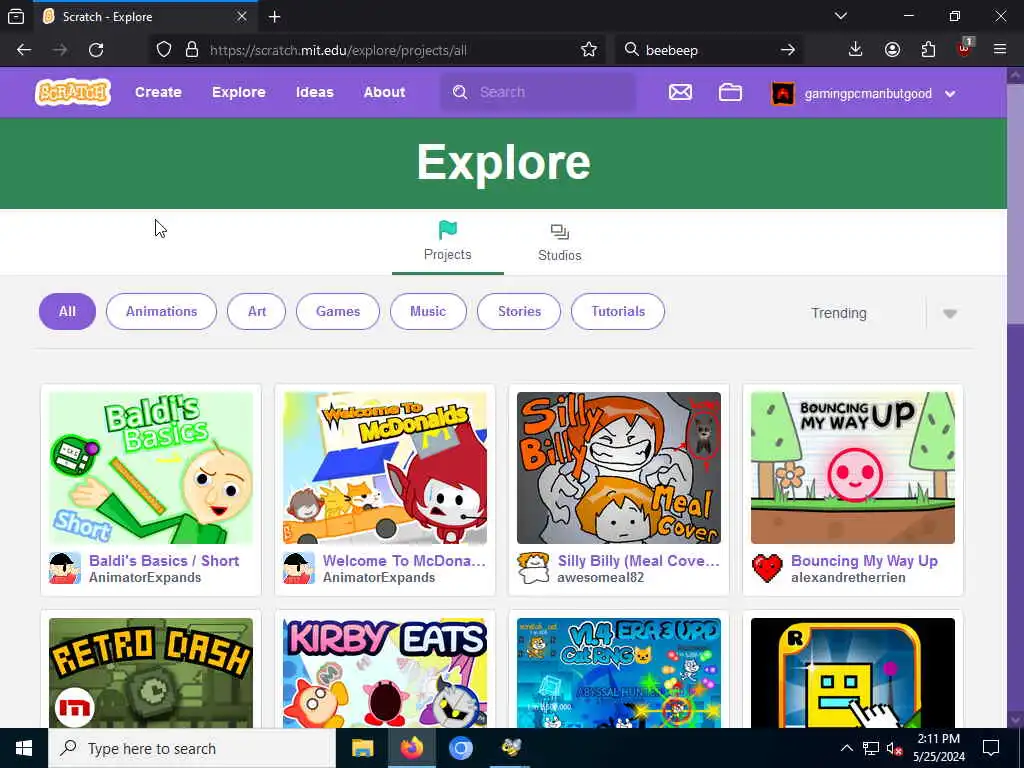Click the beebeep browser search box
The width and height of the screenshot is (1024, 768).
(709, 50)
